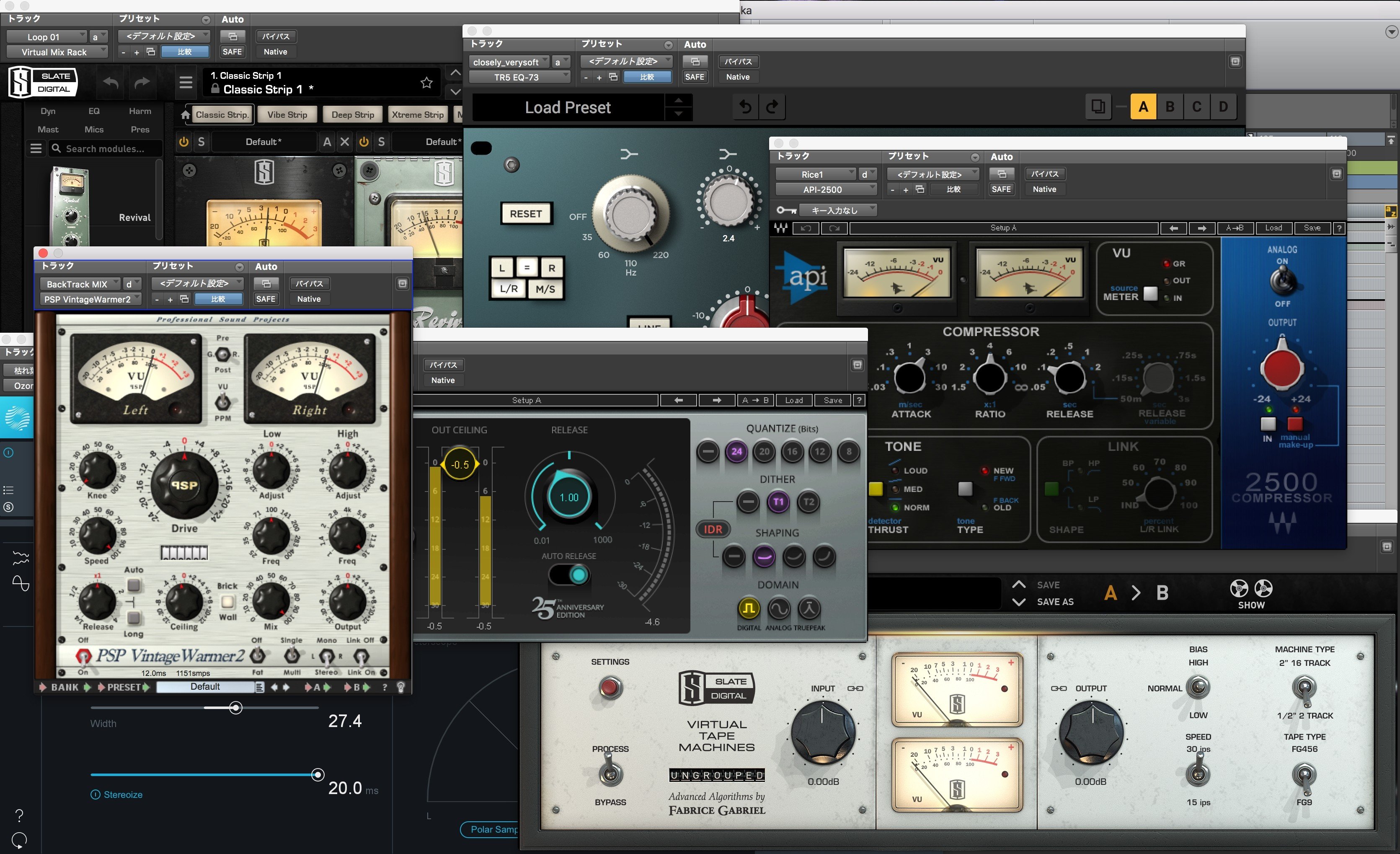Image resolution: width=1400 pixels, height=854 pixels.
Task: Click Search modules field
Action: pyautogui.click(x=106, y=149)
